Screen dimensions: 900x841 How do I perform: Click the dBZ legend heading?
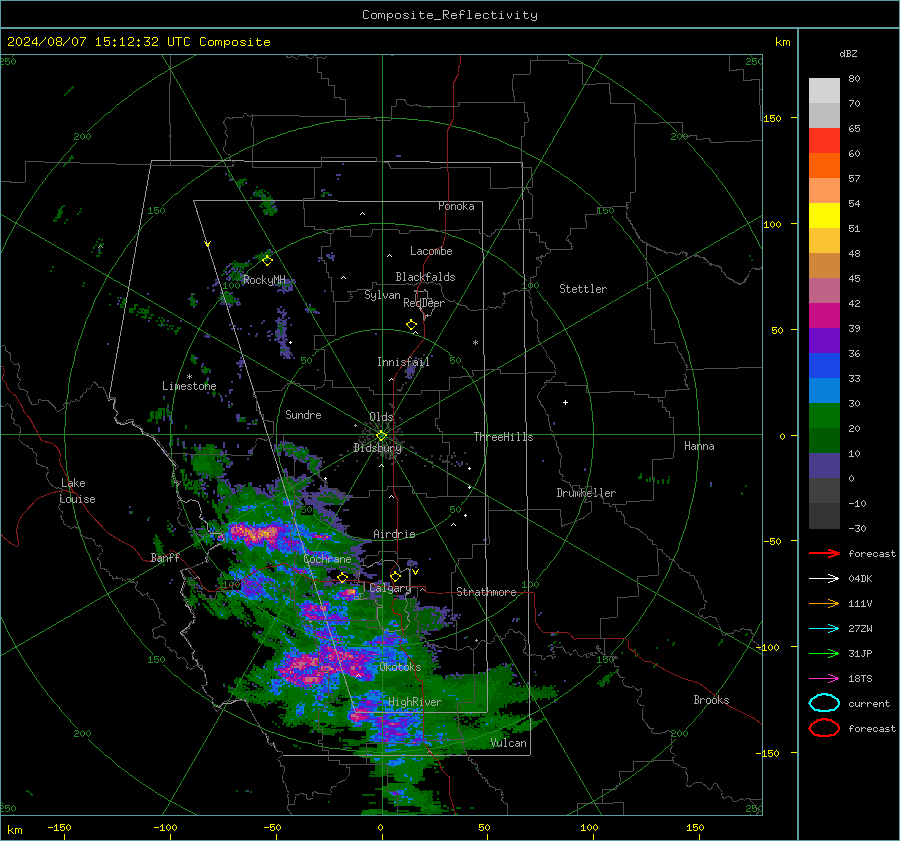click(848, 54)
